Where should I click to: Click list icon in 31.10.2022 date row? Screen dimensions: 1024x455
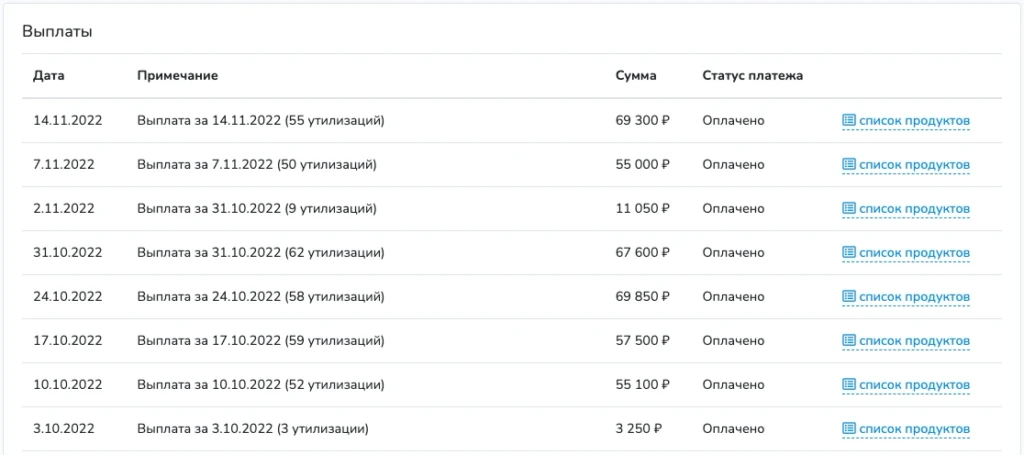[848, 252]
